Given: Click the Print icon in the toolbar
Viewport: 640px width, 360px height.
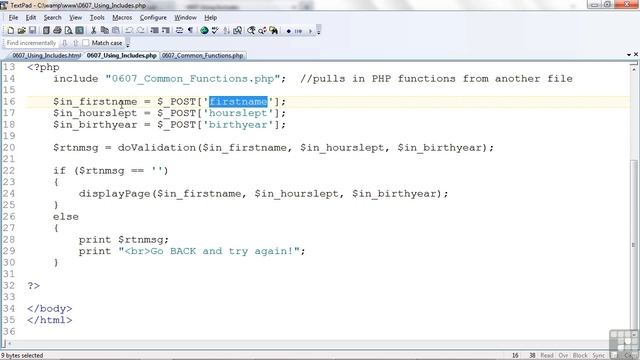Looking at the screenshot, I should coord(57,30).
